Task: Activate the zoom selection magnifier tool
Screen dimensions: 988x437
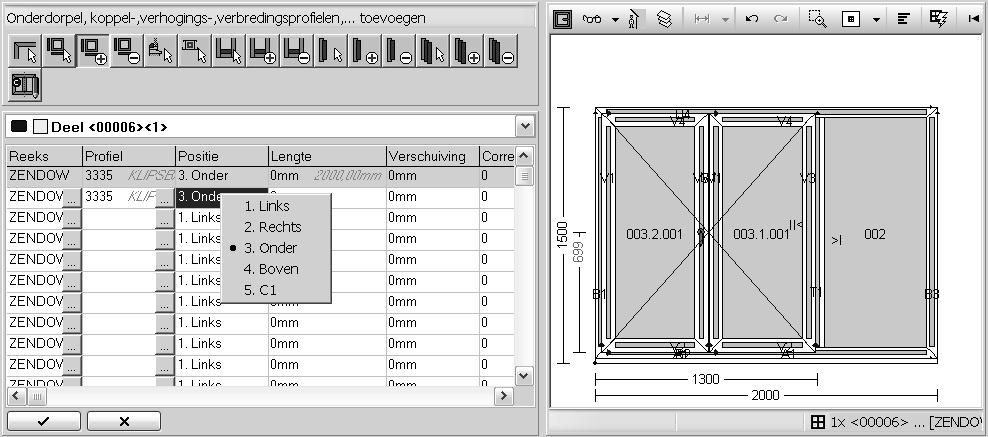Action: pos(817,19)
